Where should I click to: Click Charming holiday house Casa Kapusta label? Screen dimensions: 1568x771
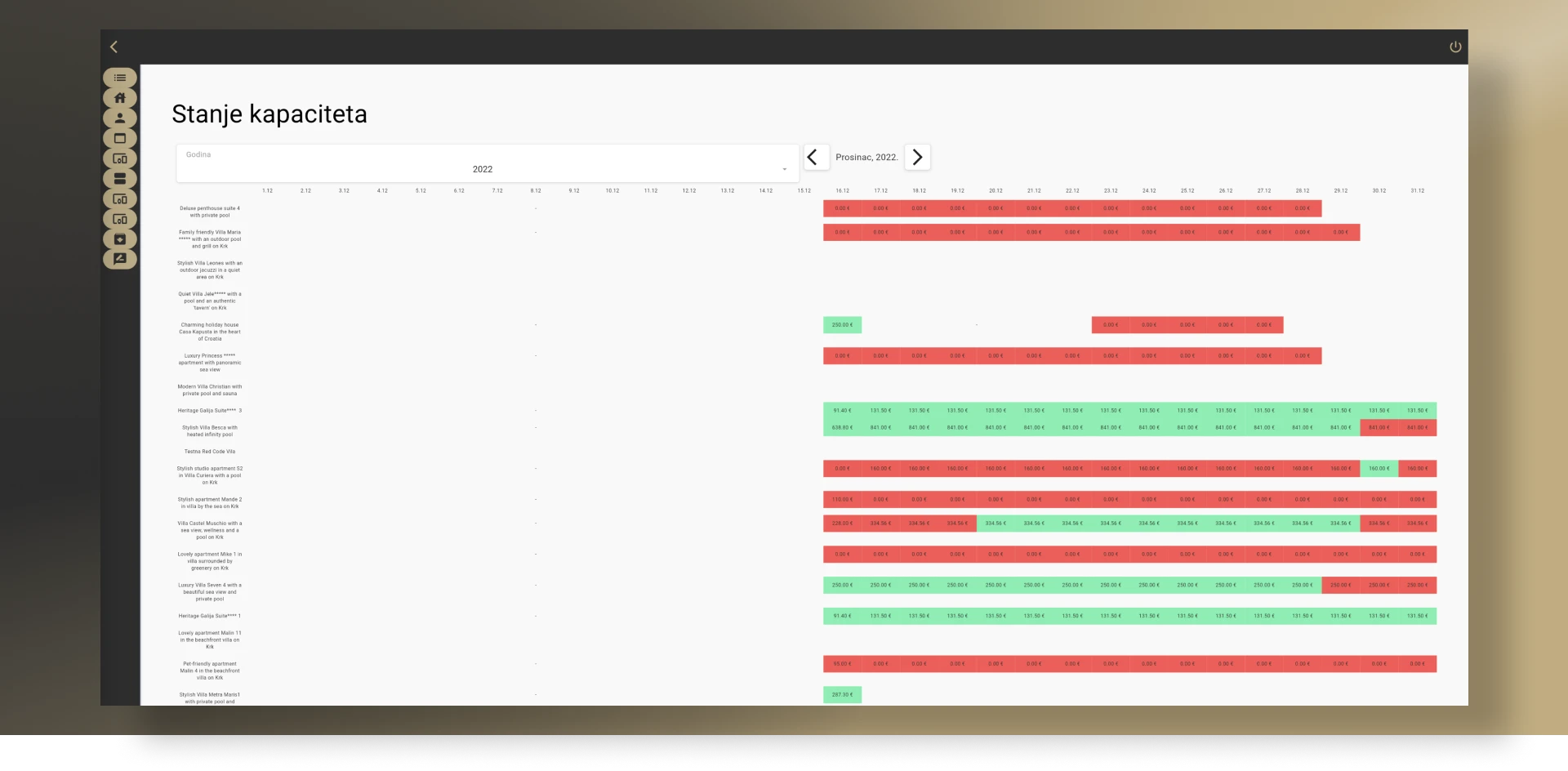point(210,332)
